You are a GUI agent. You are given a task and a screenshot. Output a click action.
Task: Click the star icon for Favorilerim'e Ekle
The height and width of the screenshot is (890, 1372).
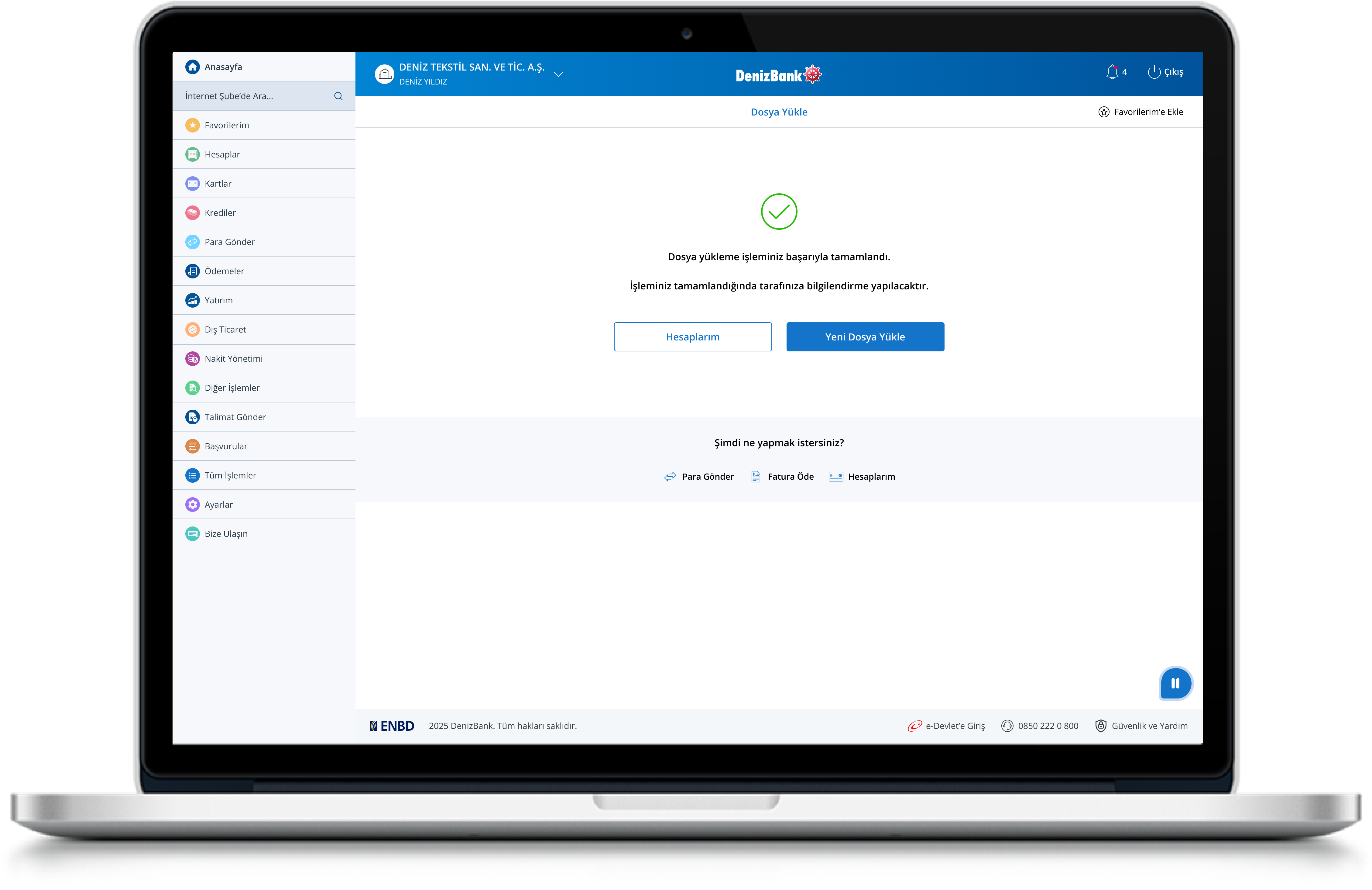tap(1103, 112)
